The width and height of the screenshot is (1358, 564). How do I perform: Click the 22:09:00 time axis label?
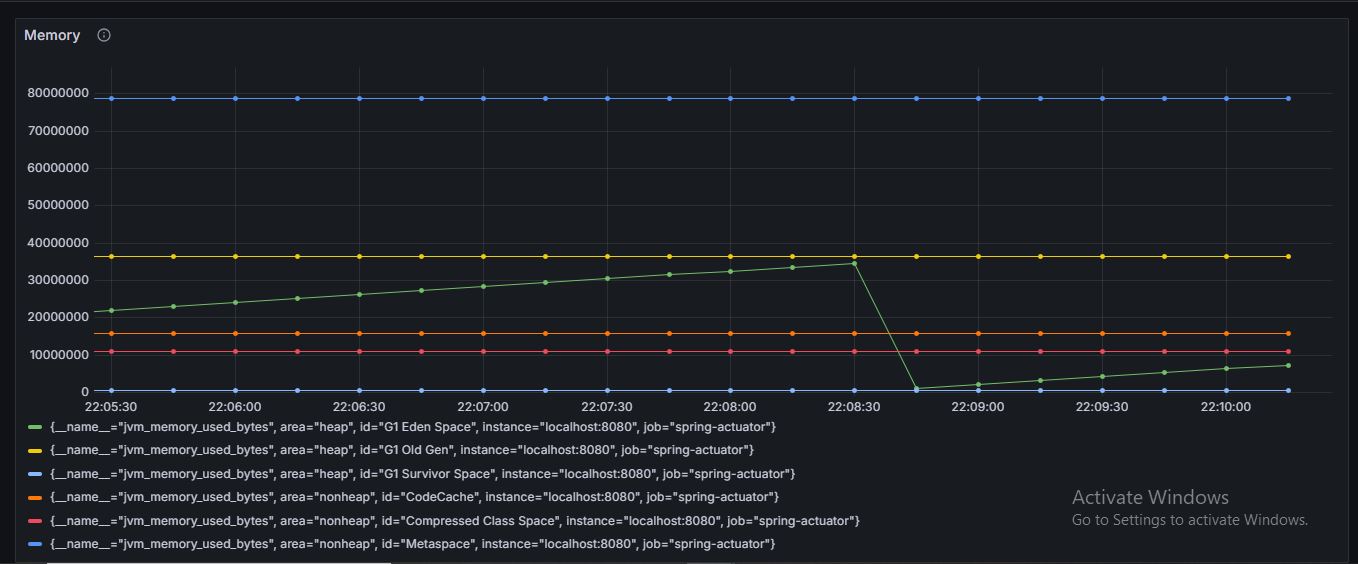(978, 407)
